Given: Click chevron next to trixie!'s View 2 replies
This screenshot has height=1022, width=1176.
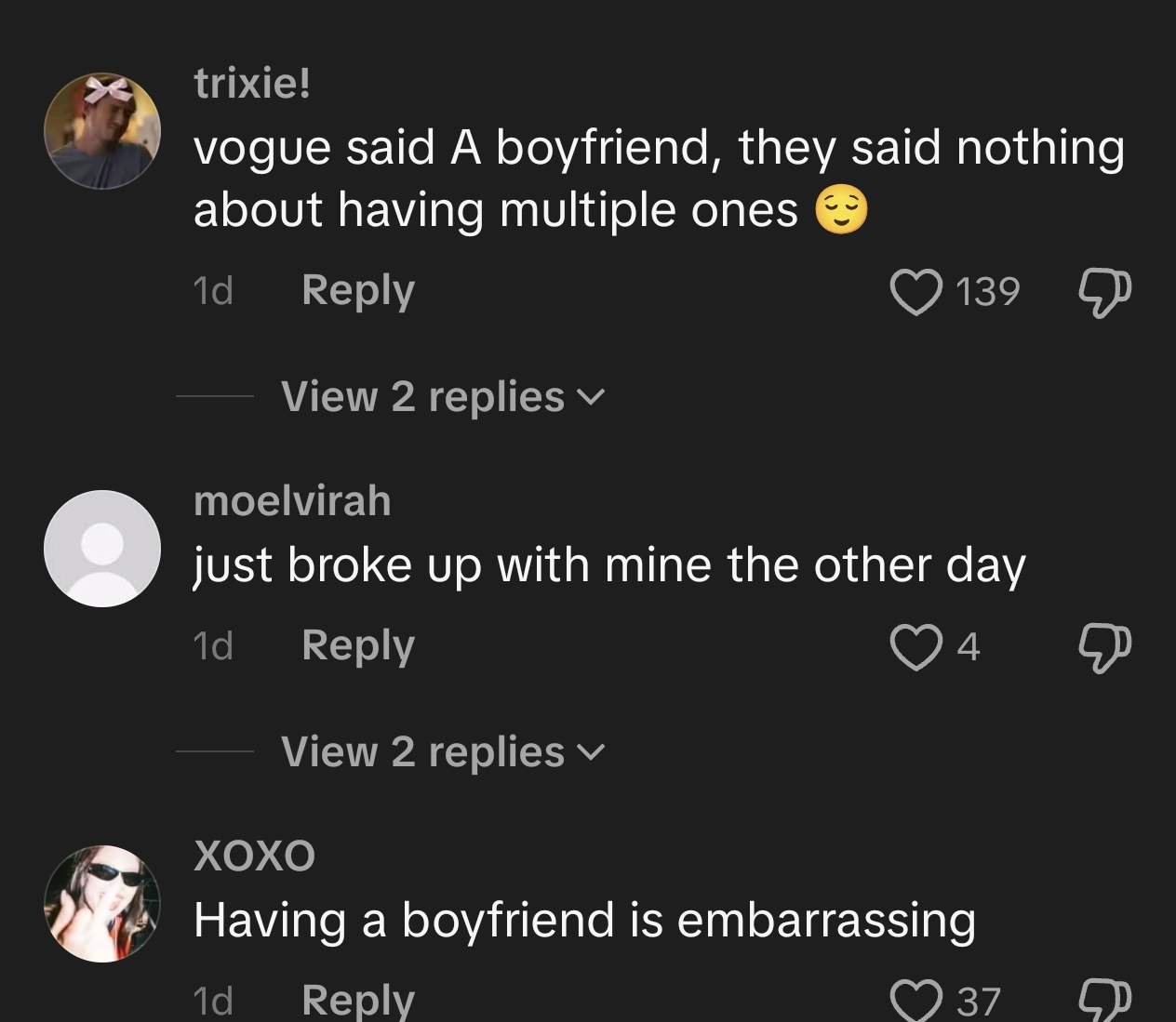Looking at the screenshot, I should pyautogui.click(x=591, y=399).
